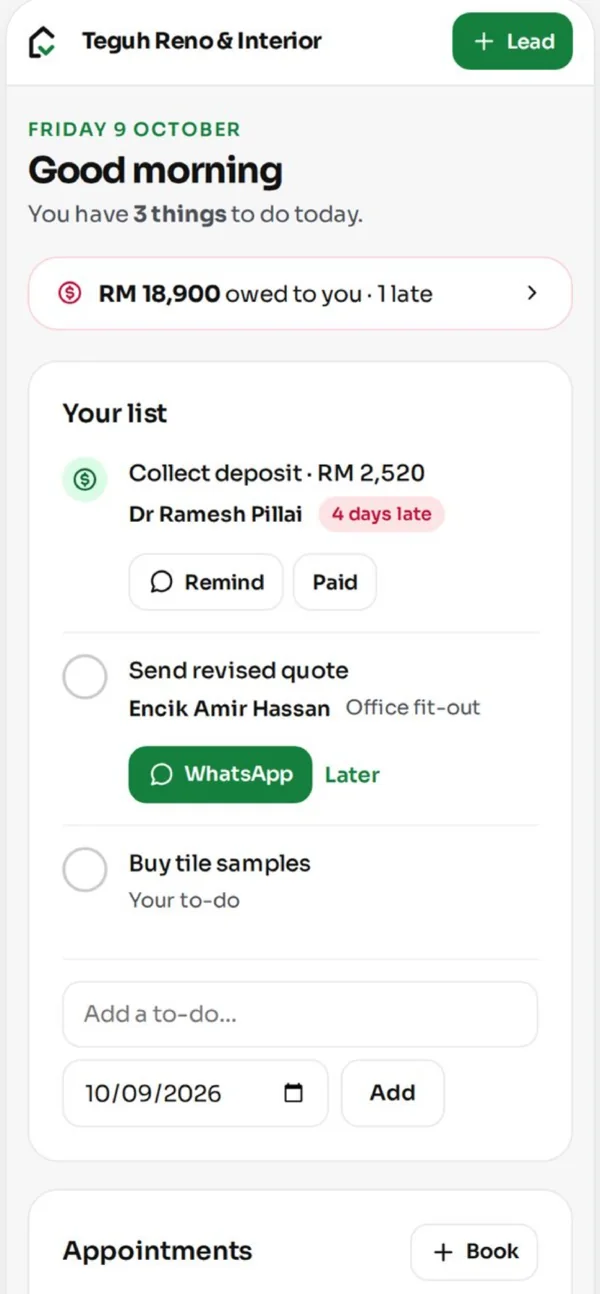Click the green dollar icon beside Collect deposit
600x1294 pixels.
85,480
